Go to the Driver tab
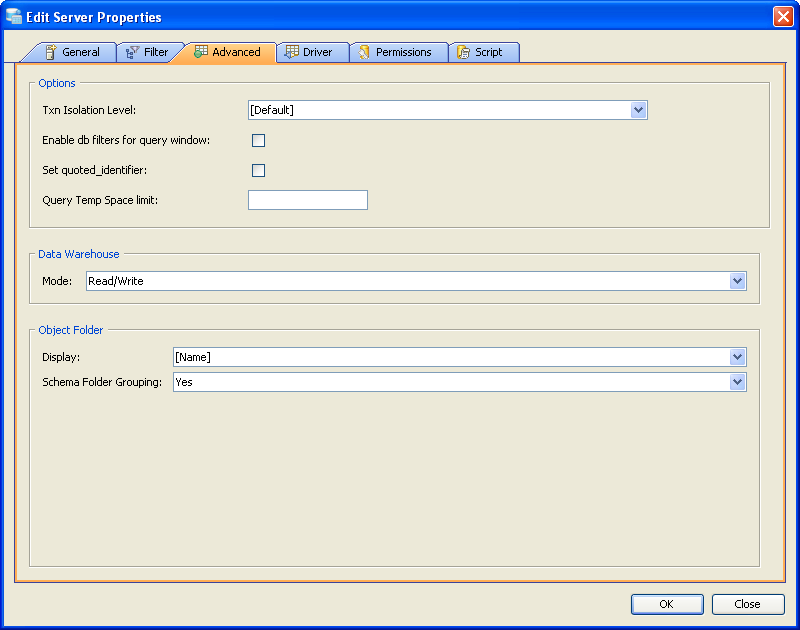 pos(312,52)
